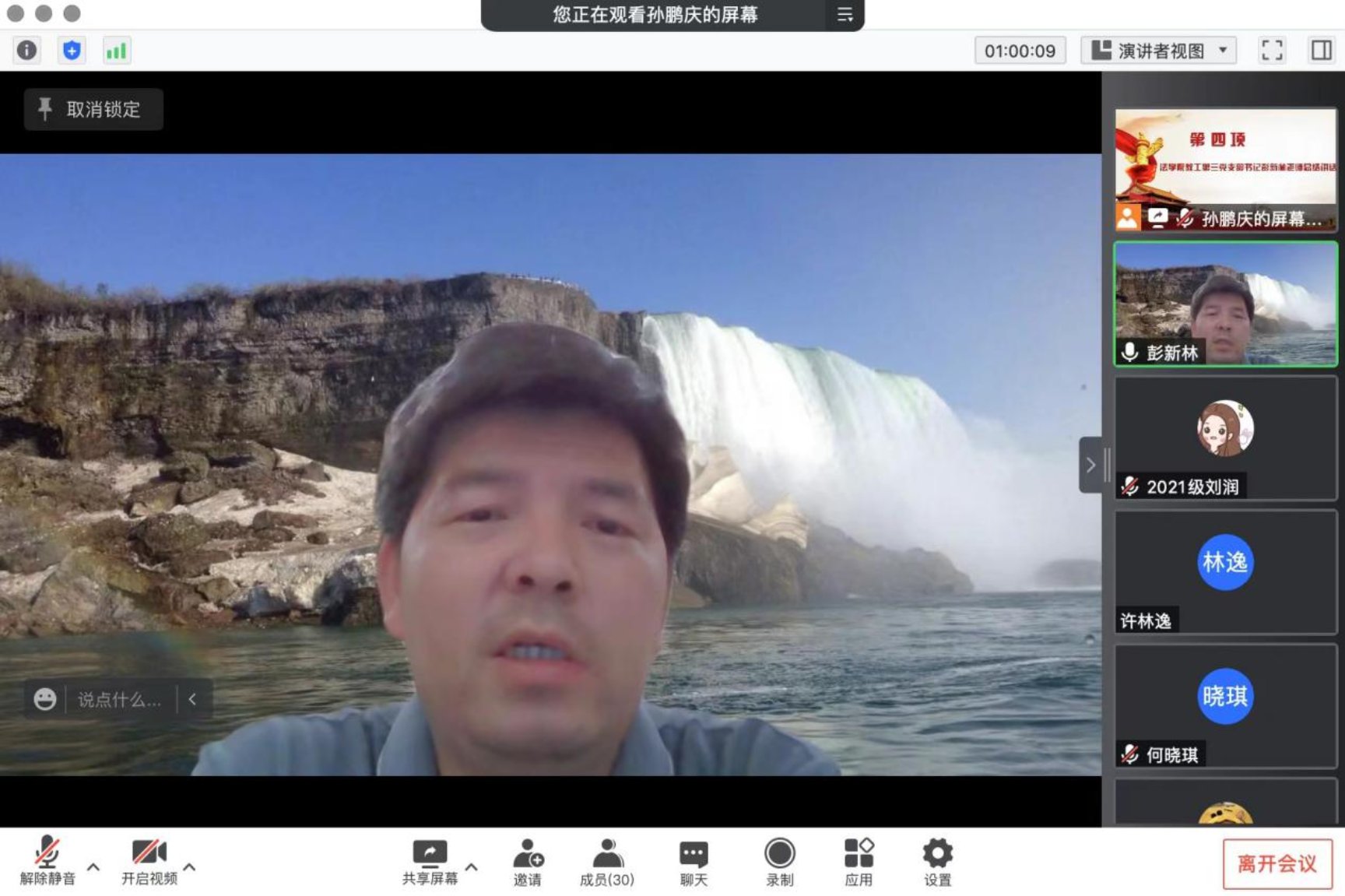This screenshot has height=896, width=1345.
Task: Open the members list (30)
Action: [x=607, y=863]
